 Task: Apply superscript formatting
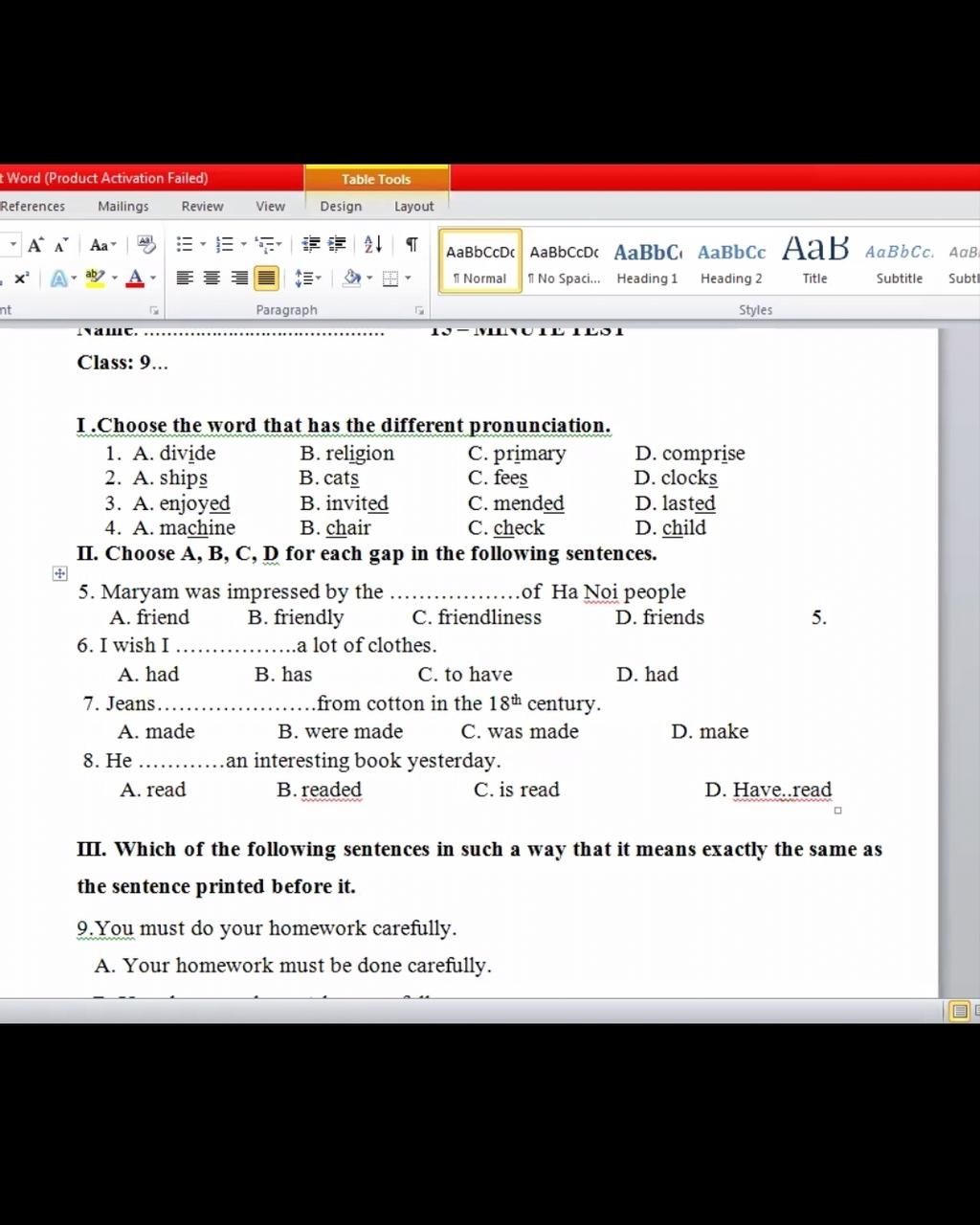21,278
